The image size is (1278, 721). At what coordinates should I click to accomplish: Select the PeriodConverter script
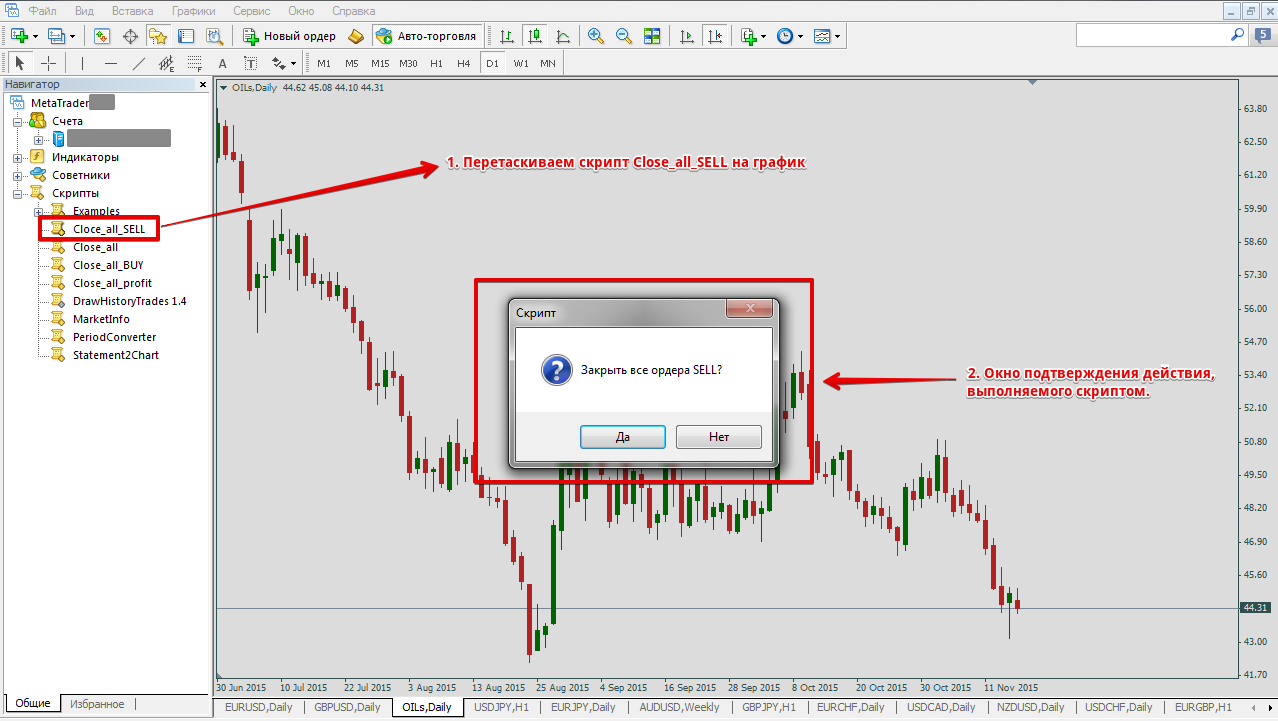coord(114,337)
